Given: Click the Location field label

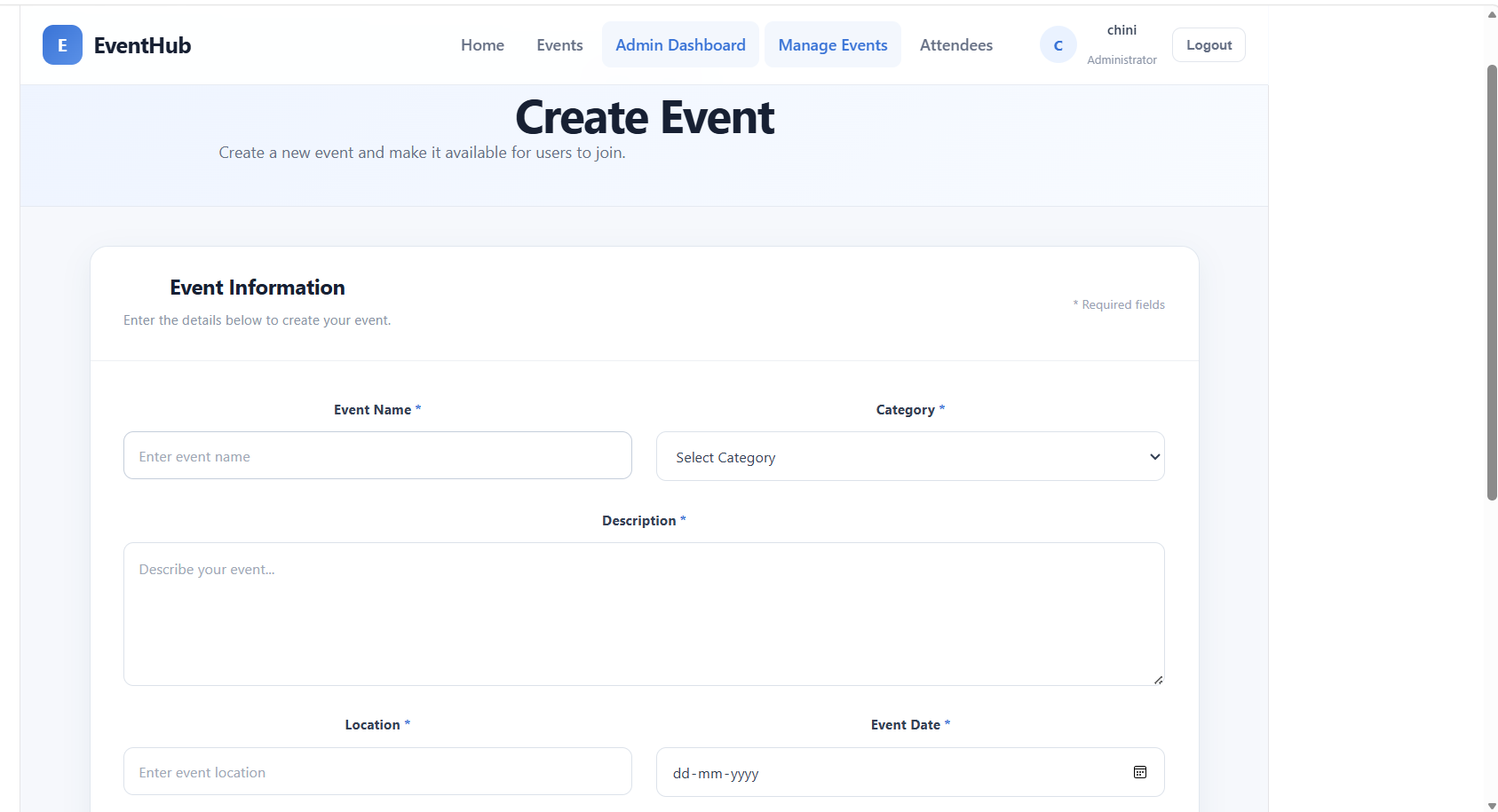Looking at the screenshot, I should pos(377,725).
